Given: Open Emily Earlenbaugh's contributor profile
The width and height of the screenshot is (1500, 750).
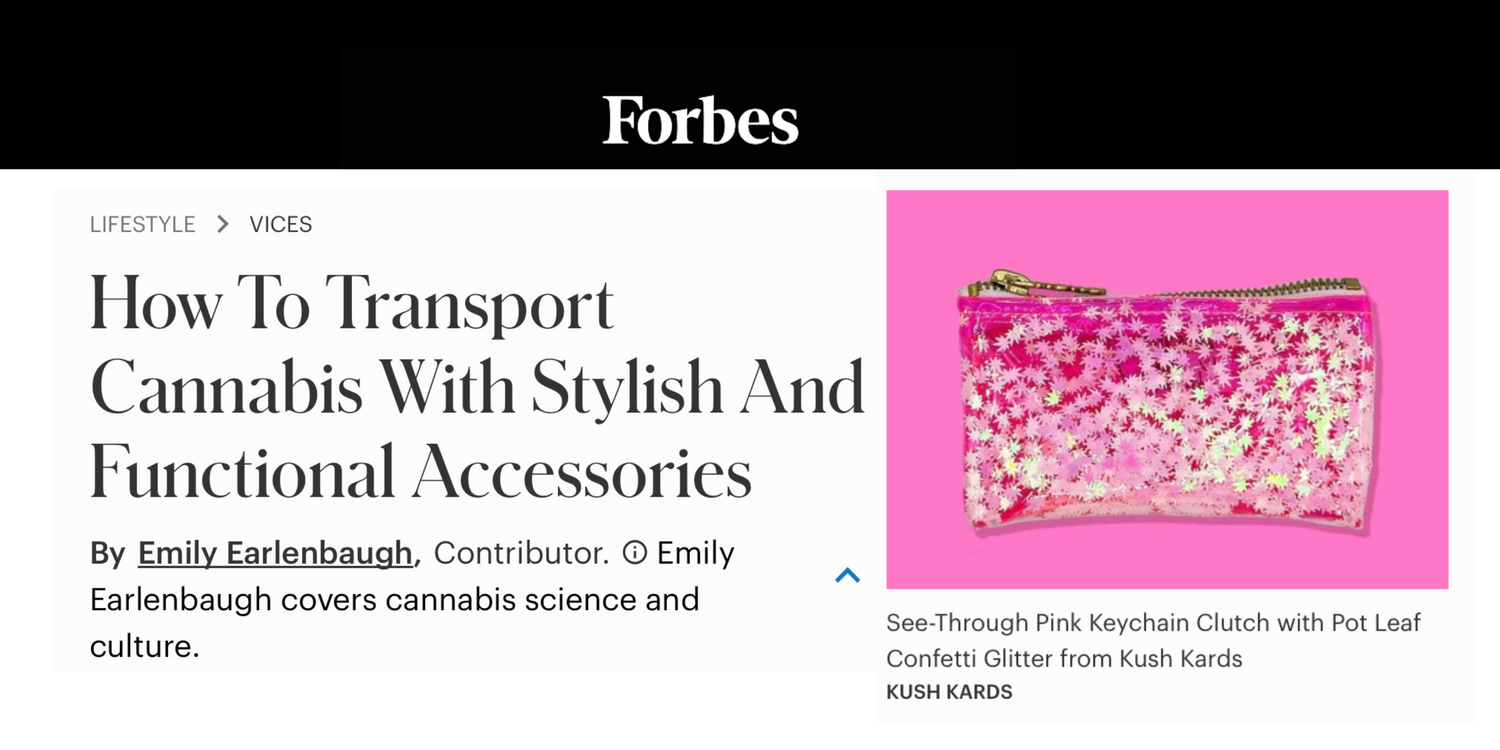Looking at the screenshot, I should coord(276,552).
